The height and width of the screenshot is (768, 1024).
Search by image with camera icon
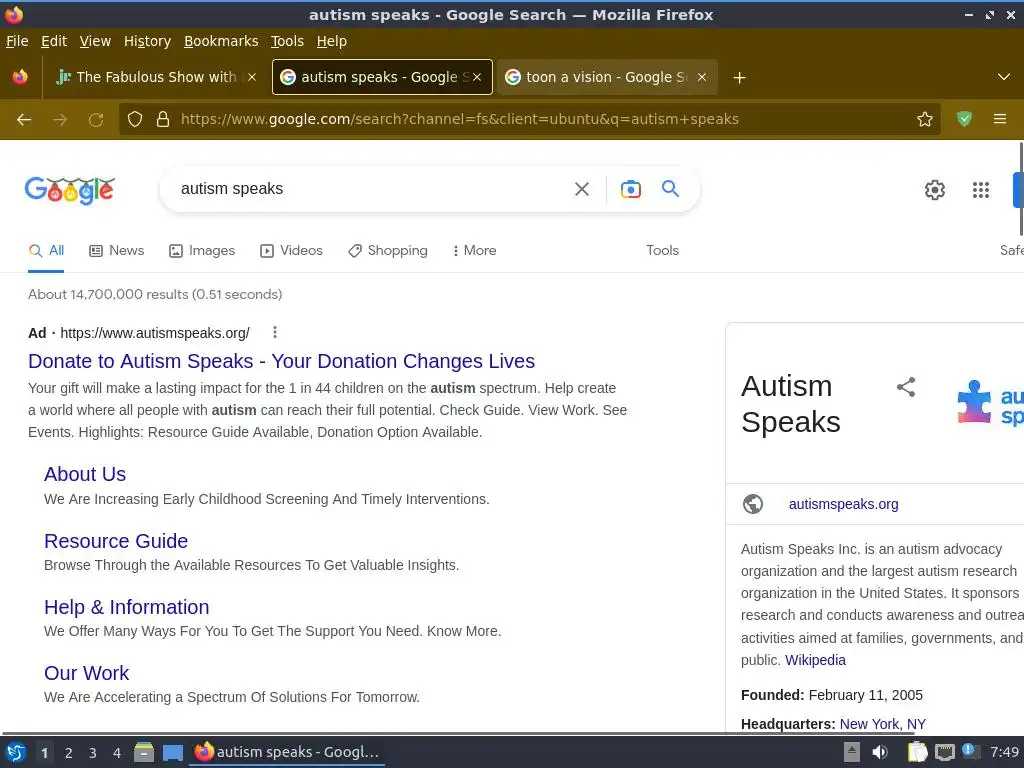coord(630,189)
